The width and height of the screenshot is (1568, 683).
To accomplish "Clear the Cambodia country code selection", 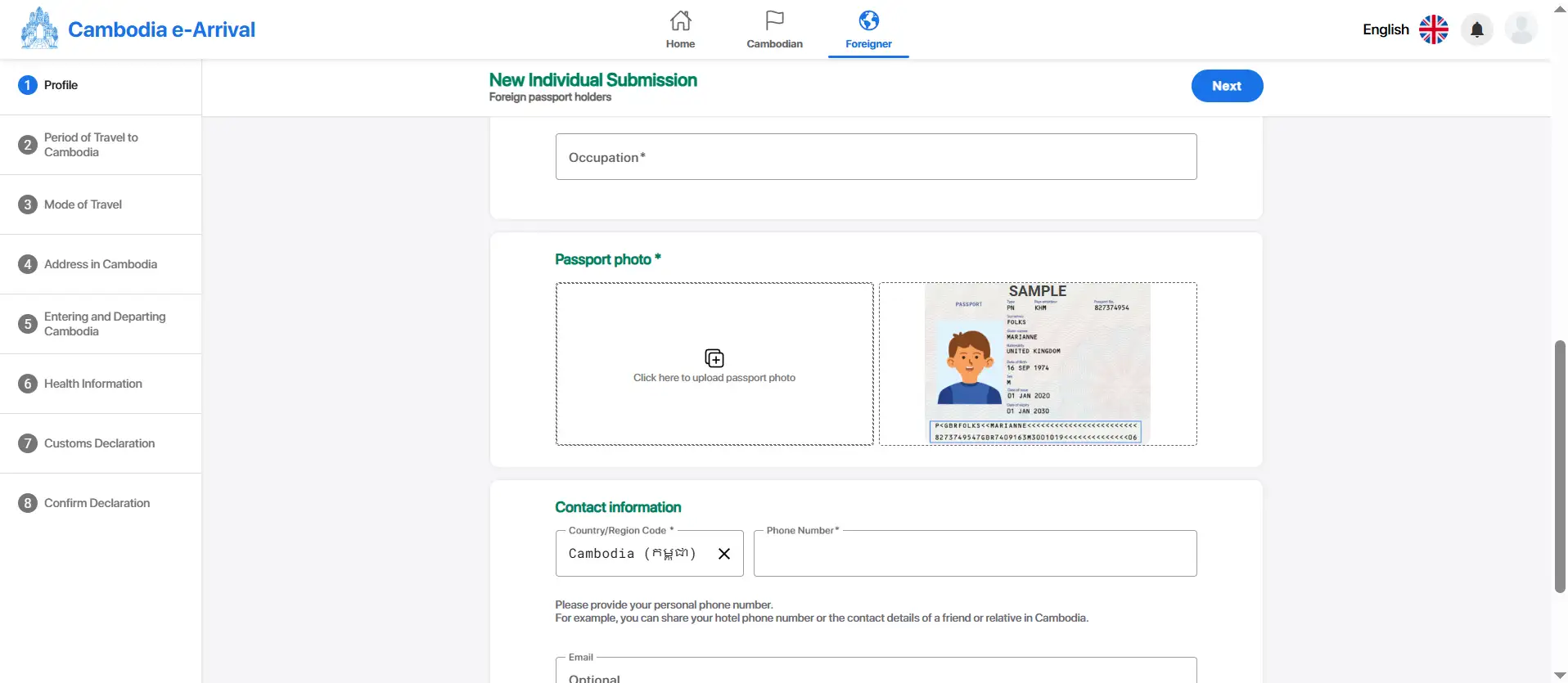I will coord(724,554).
